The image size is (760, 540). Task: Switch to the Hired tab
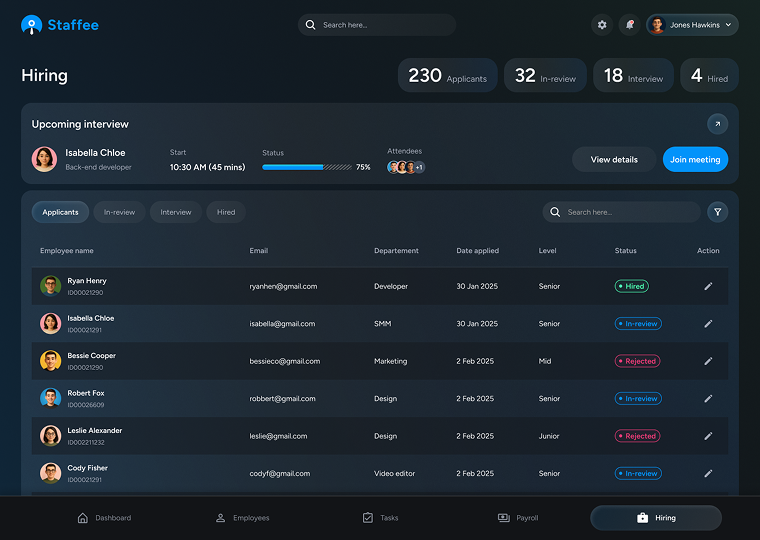point(226,212)
